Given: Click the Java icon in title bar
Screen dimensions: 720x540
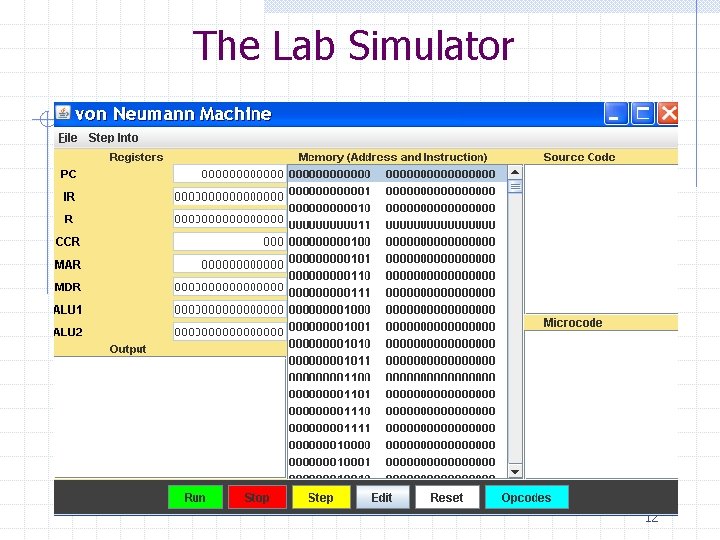Looking at the screenshot, I should click(x=63, y=112).
